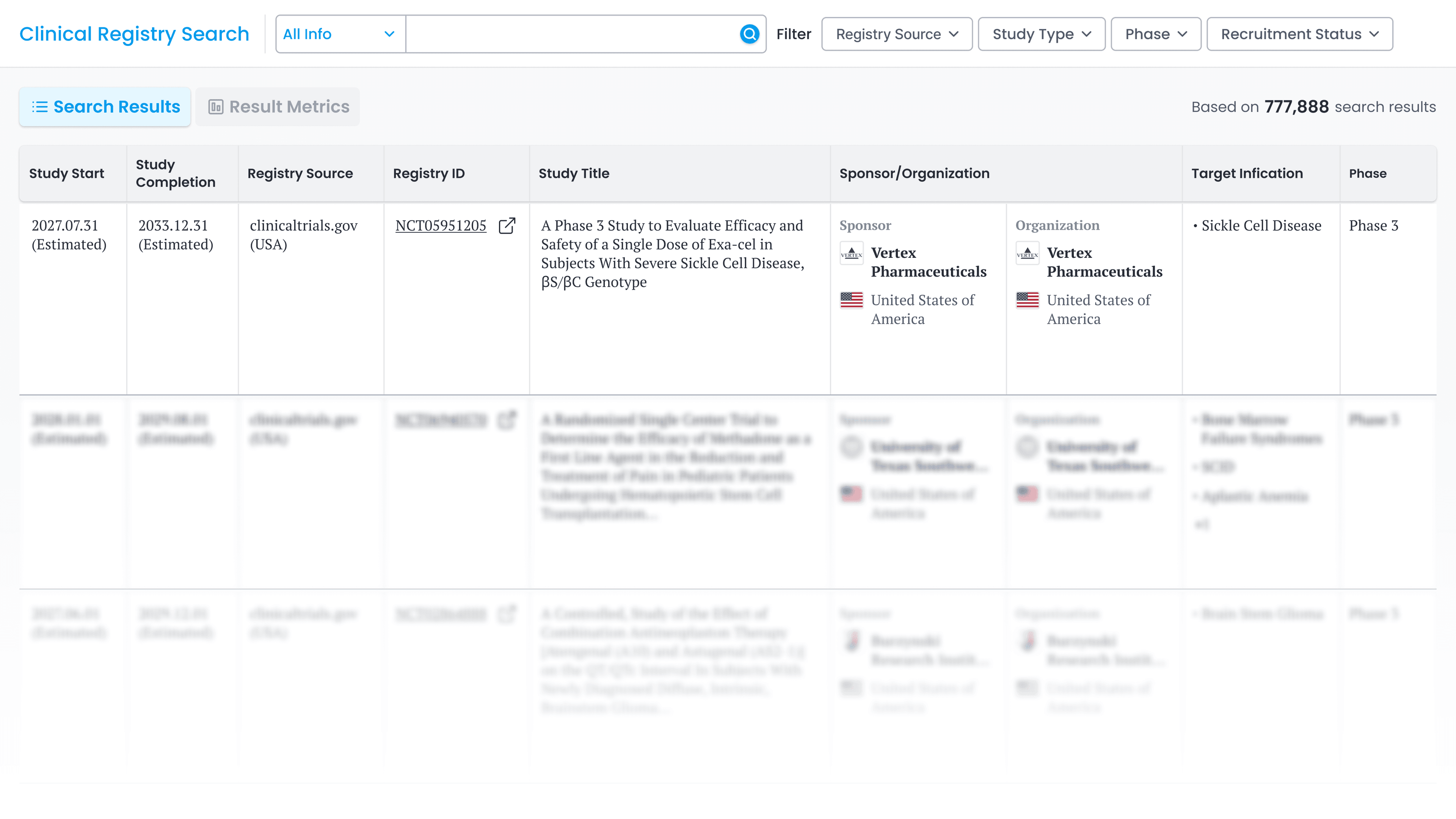Click the Vertex logo under Organization
Viewport: 1456px width, 819px height.
[x=1027, y=253]
